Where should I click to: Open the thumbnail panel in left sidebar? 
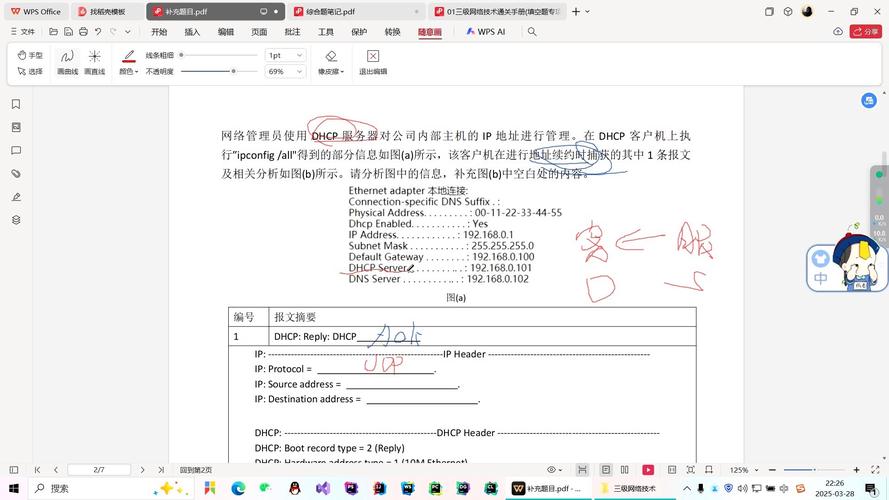coord(16,128)
